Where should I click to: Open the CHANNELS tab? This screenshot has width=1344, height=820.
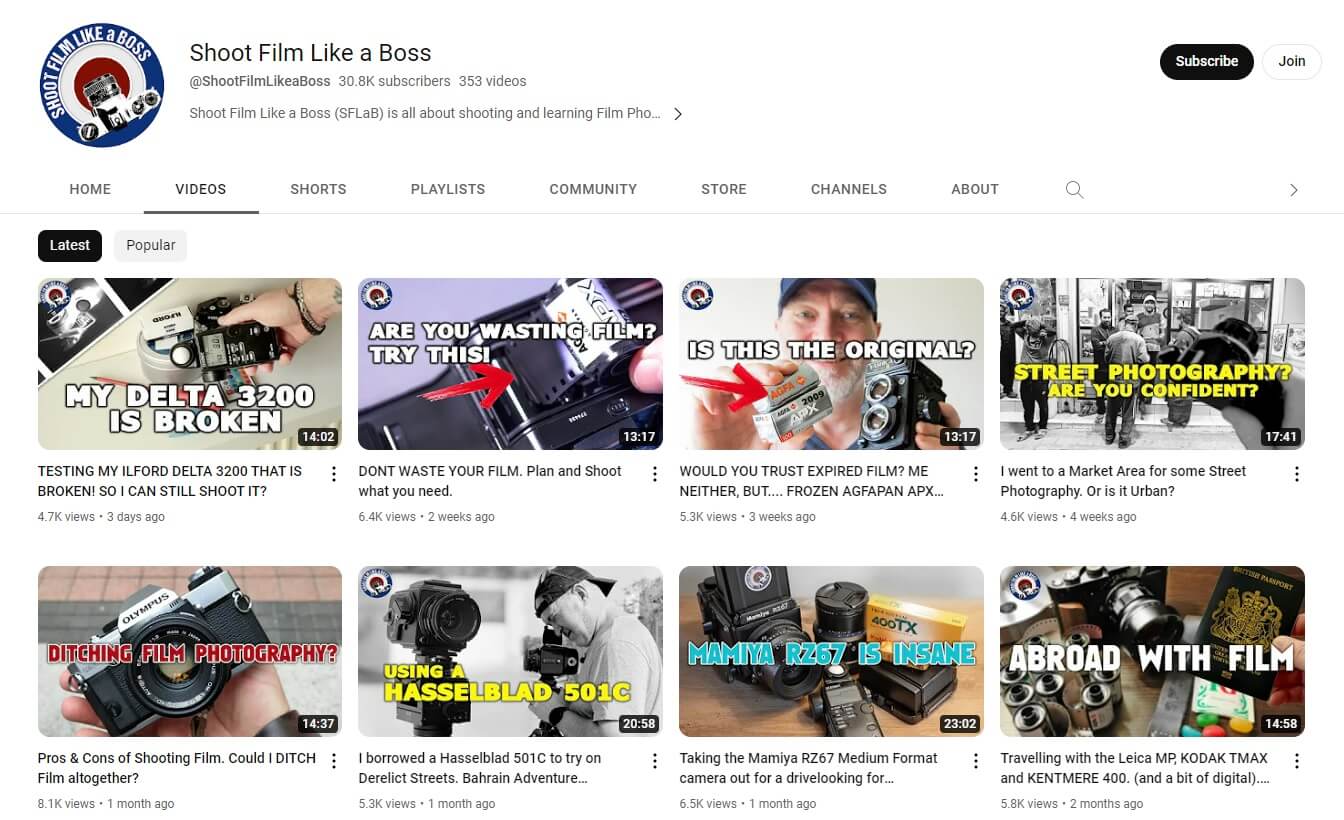849,189
